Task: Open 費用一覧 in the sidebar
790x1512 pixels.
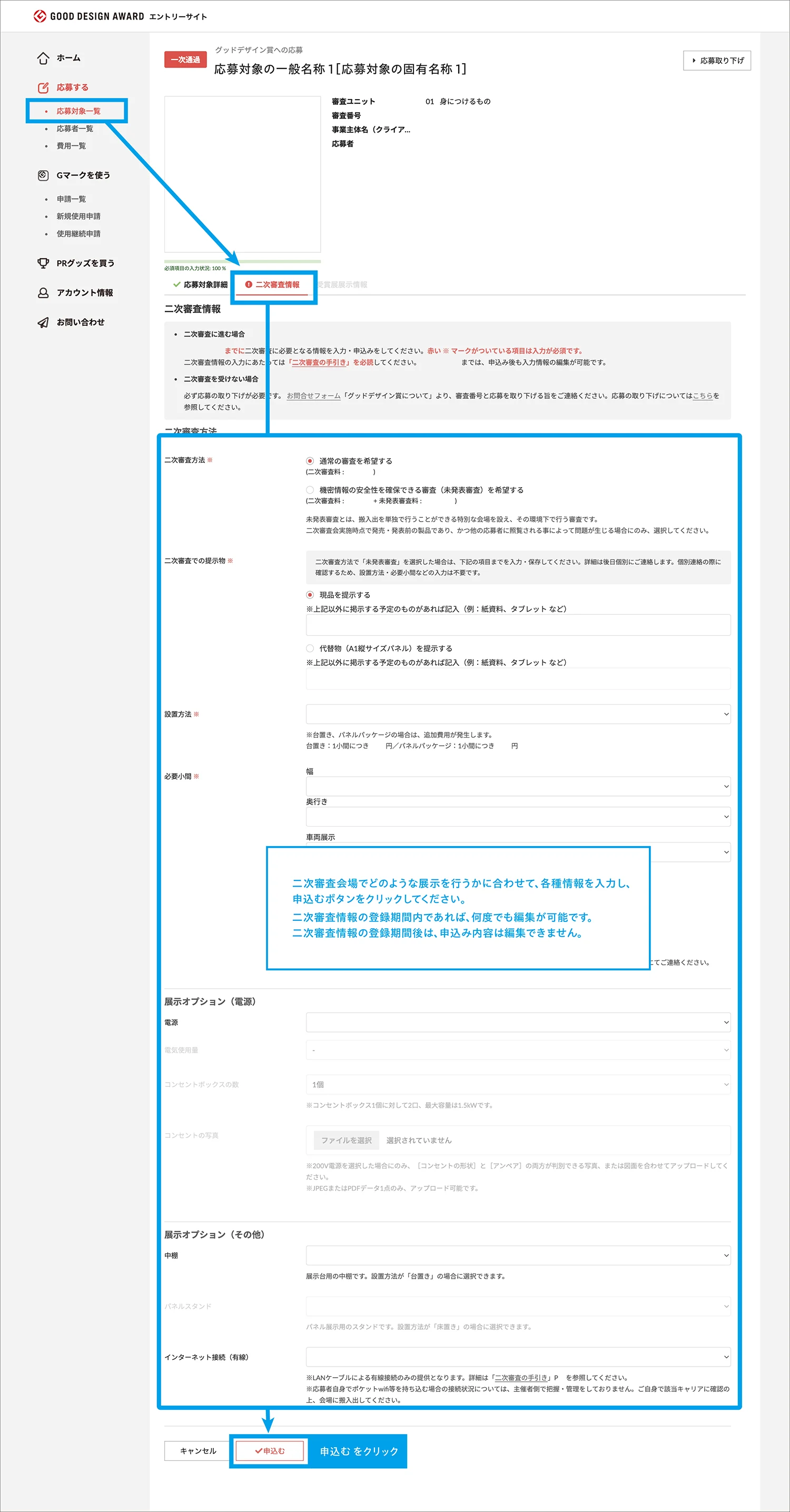Action: click(71, 145)
